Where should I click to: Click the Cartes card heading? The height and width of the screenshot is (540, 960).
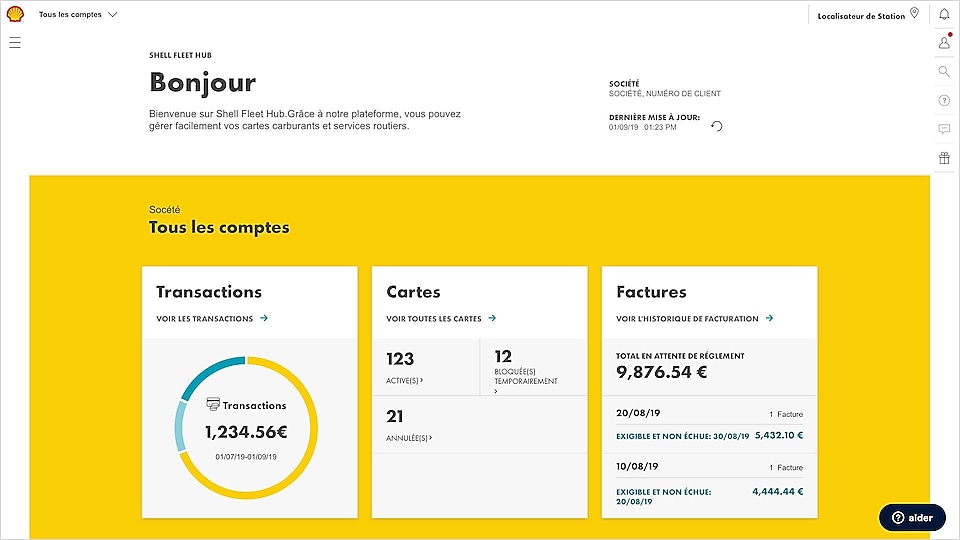[x=413, y=292]
